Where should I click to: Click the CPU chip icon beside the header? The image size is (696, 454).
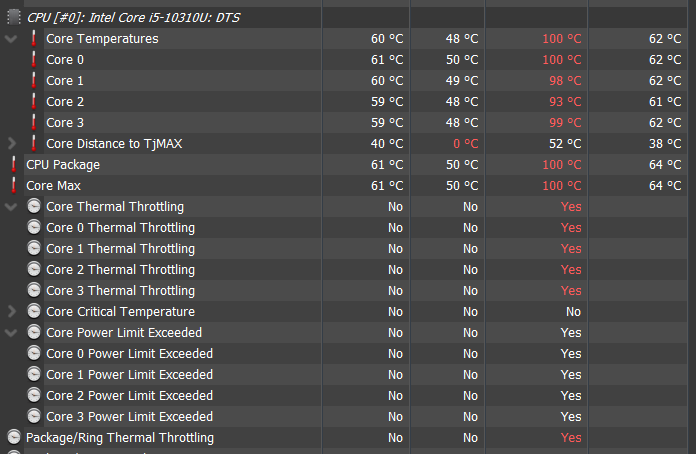point(14,17)
